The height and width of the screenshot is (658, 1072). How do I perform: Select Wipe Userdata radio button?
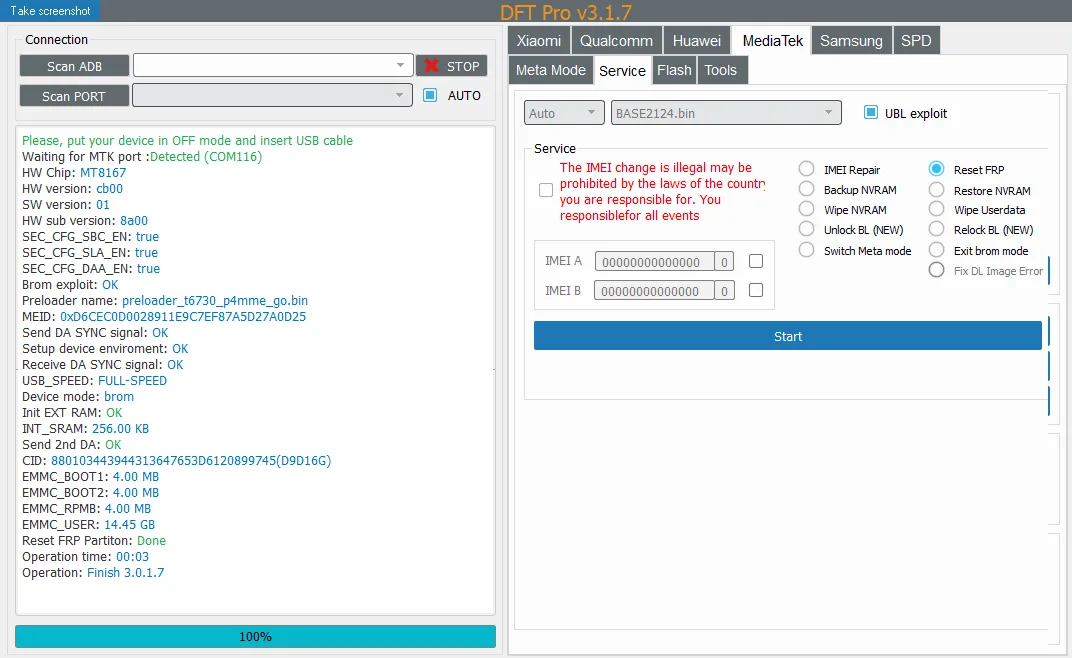point(937,209)
